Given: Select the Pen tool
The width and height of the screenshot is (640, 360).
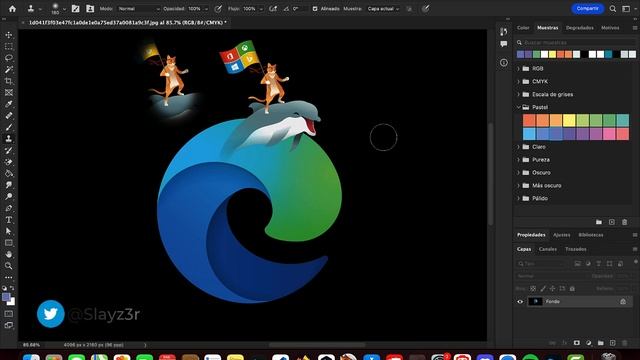Looking at the screenshot, I should click(x=9, y=208).
